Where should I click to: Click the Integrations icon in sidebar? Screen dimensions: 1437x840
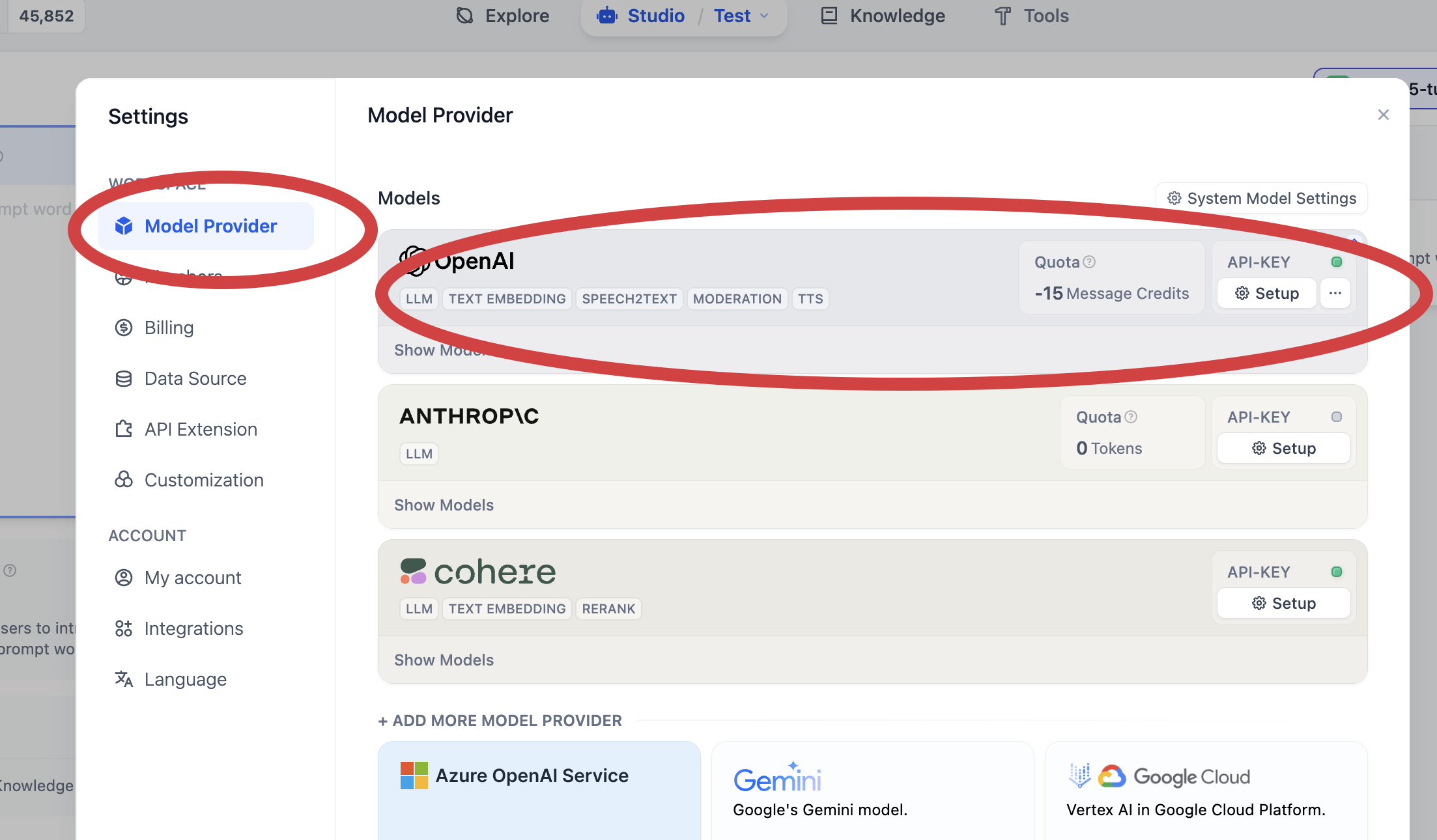point(124,628)
